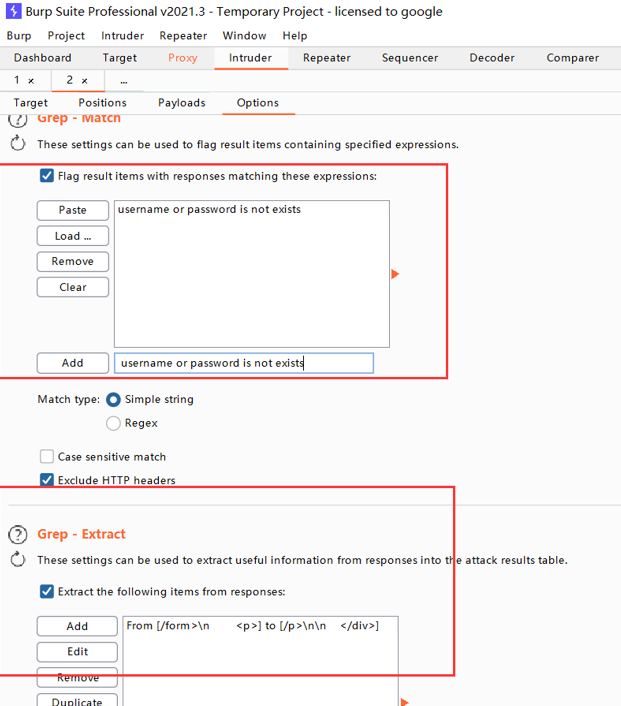Open the Repeater menu in menu bar
Image resolution: width=621 pixels, height=706 pixels.
tap(183, 36)
